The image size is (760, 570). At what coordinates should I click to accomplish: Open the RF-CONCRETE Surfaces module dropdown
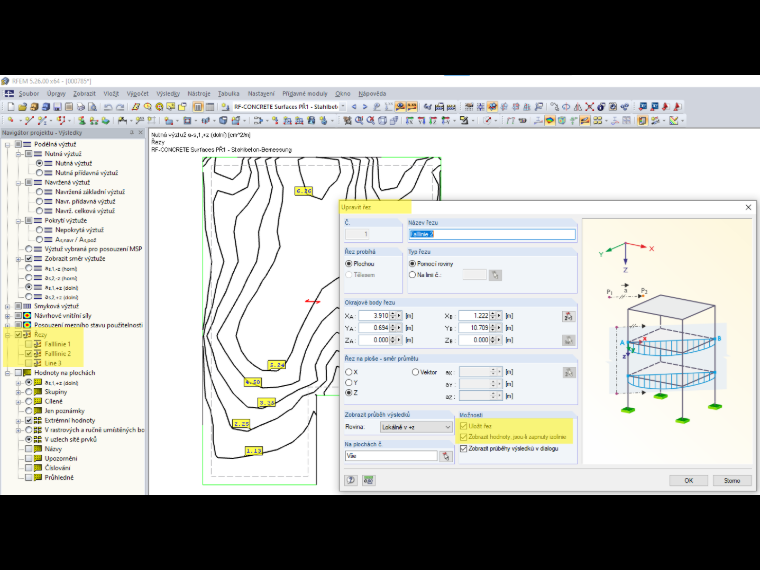(343, 107)
